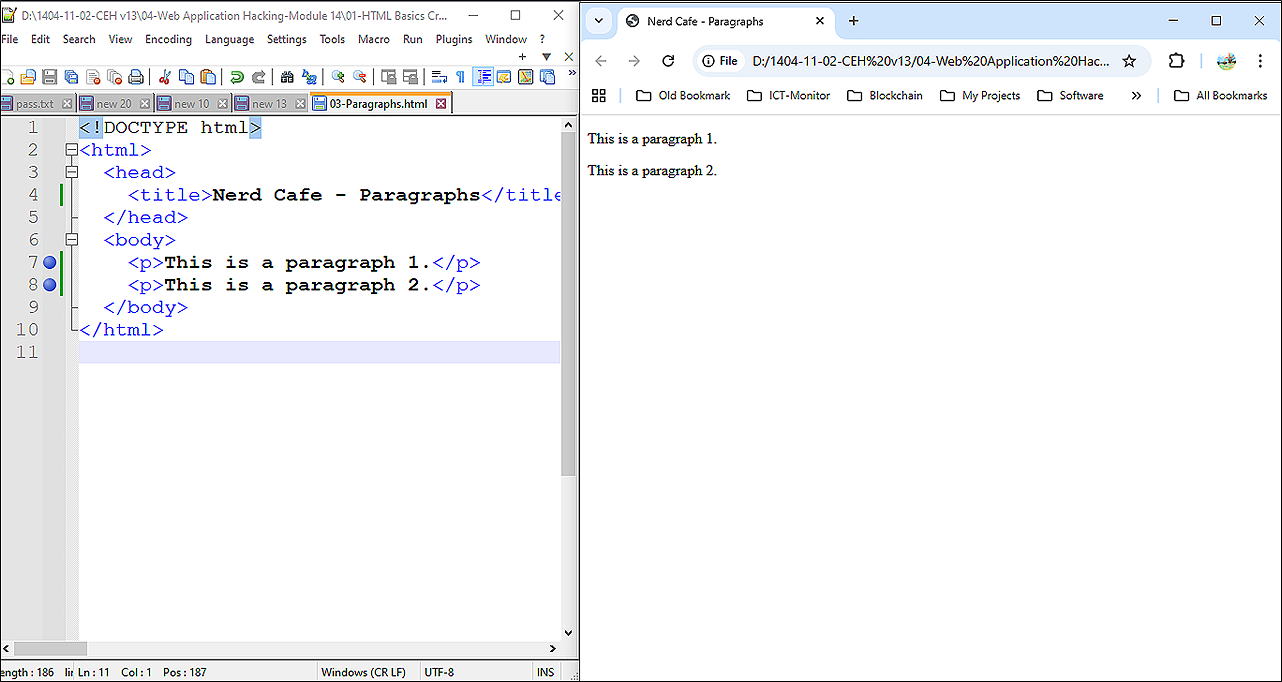
Task: Open the Chrome Extensions puzzle icon
Action: pyautogui.click(x=1177, y=61)
